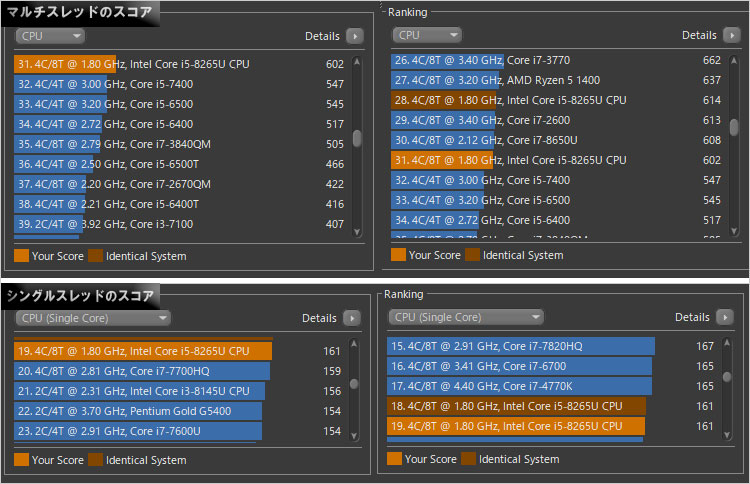Click scroll up arrow in bottom Ranking list
750x484 pixels.
click(x=727, y=342)
